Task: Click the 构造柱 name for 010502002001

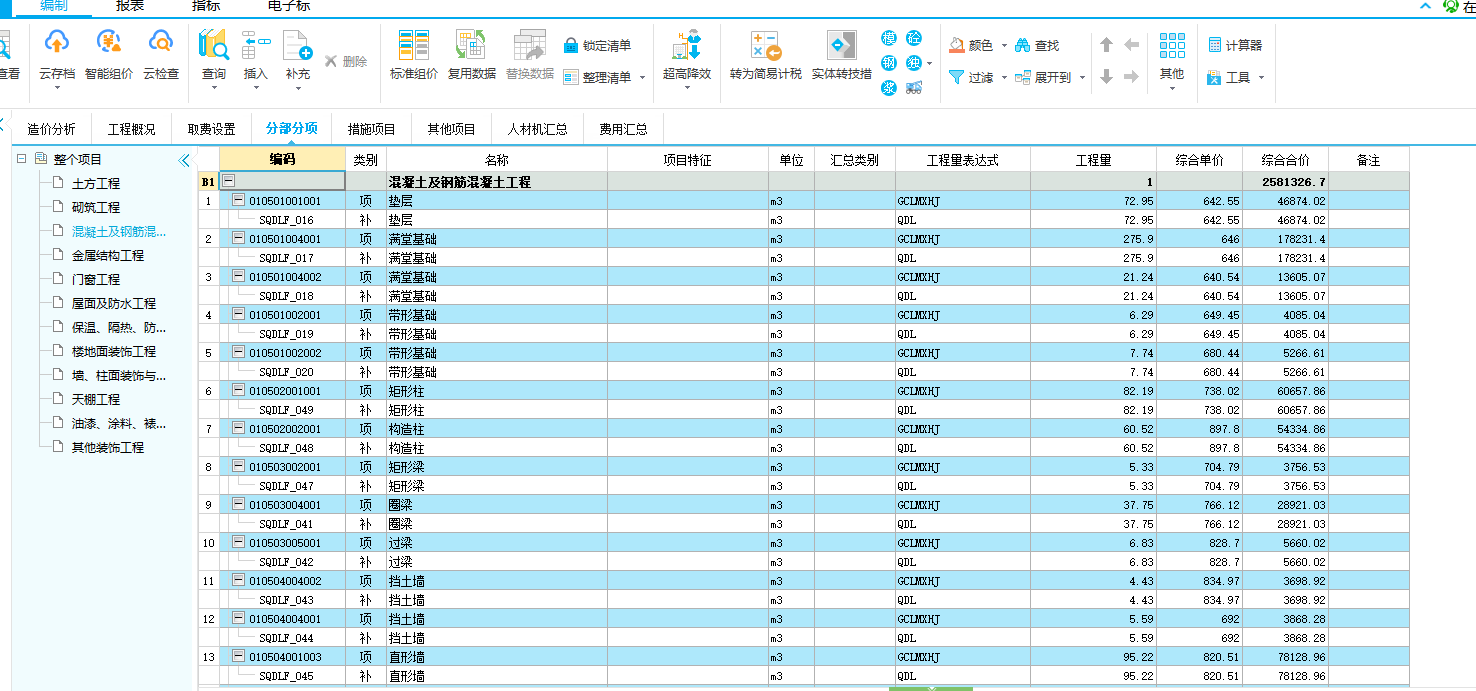Action: [x=407, y=429]
